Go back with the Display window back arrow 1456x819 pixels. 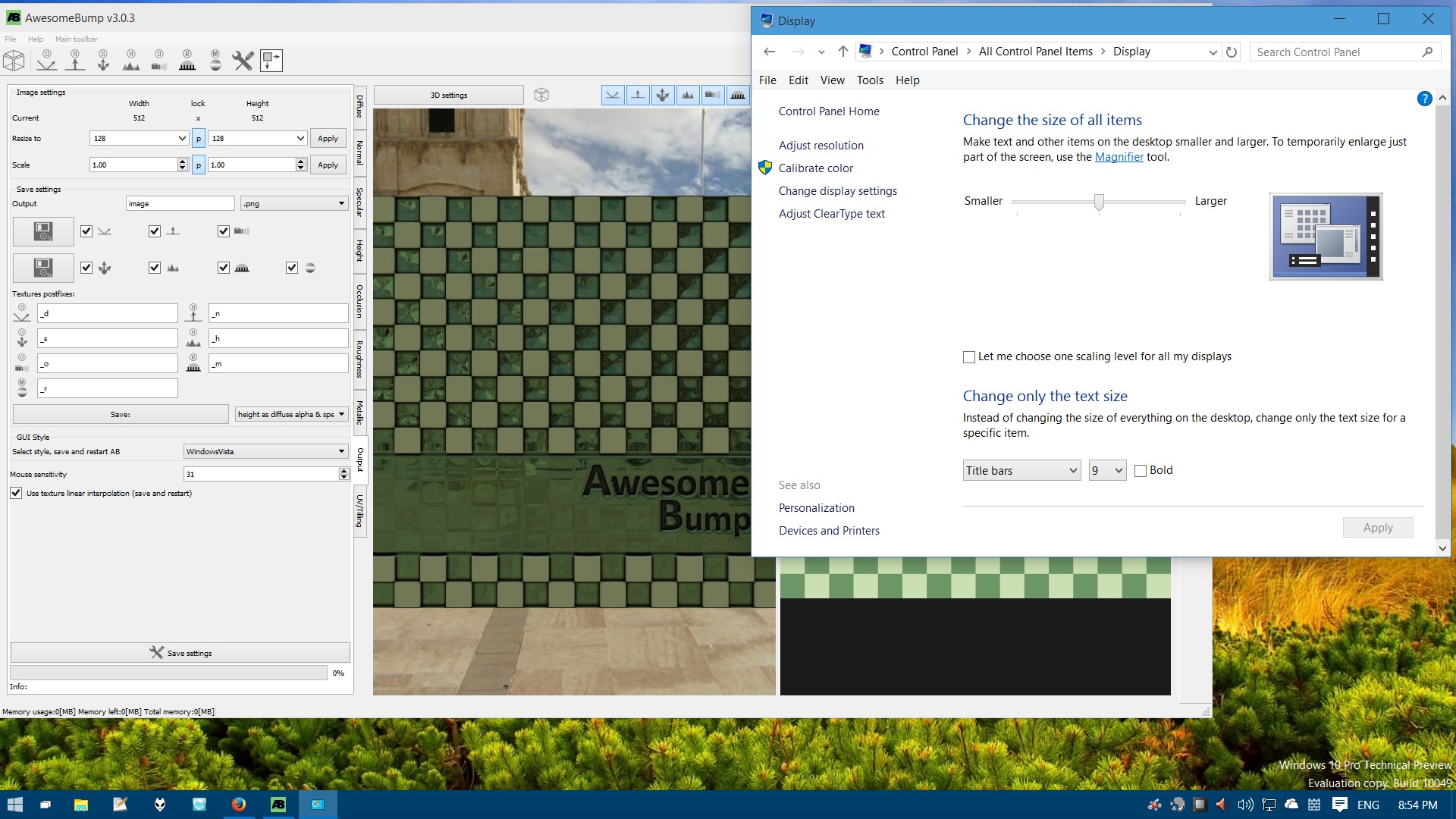769,52
